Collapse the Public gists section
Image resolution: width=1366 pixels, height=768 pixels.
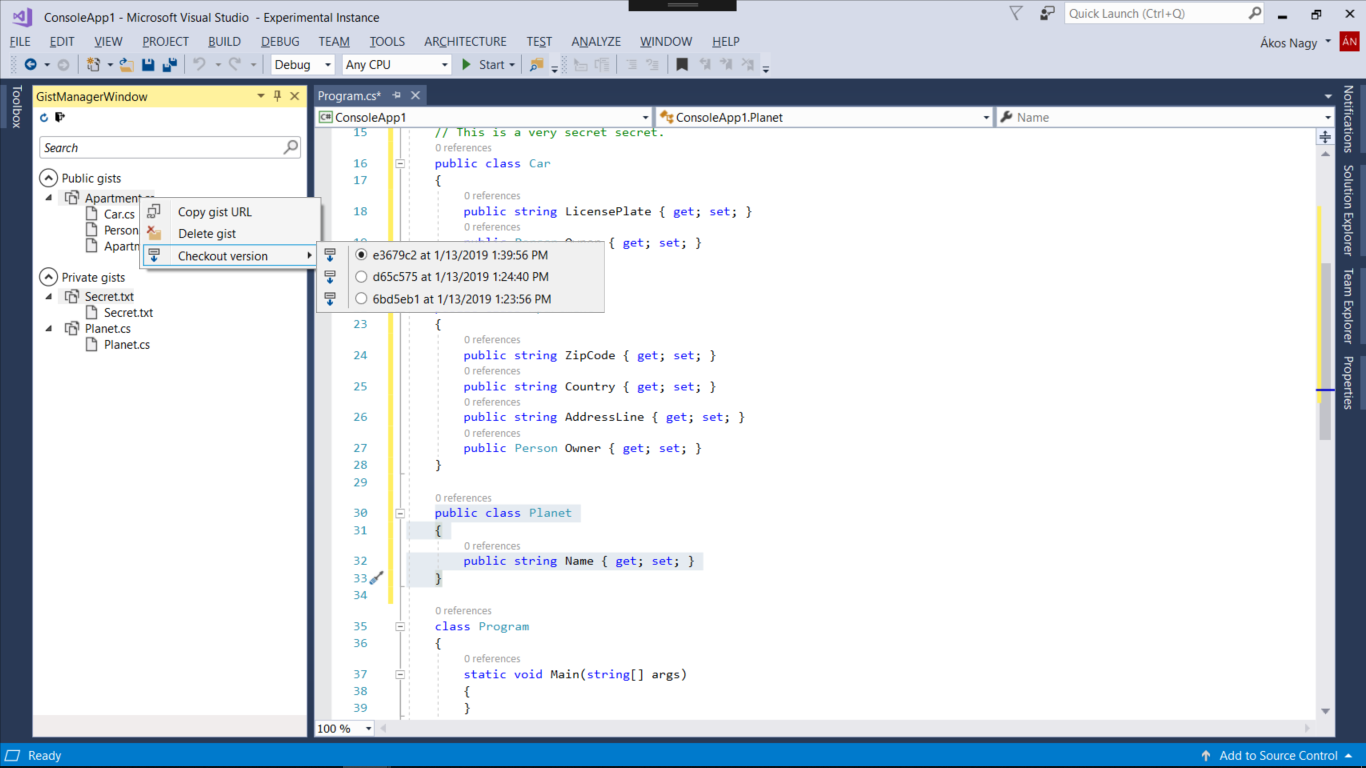pyautogui.click(x=47, y=178)
